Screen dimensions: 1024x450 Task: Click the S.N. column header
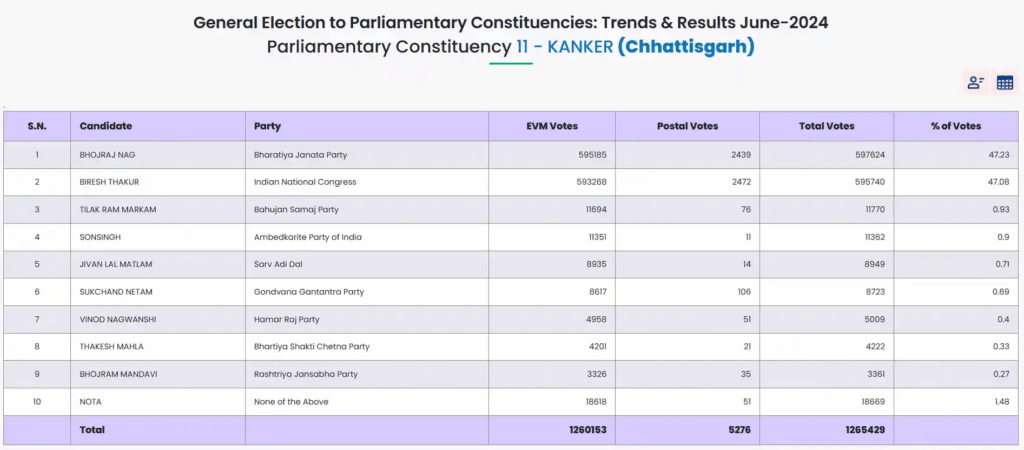(x=37, y=126)
